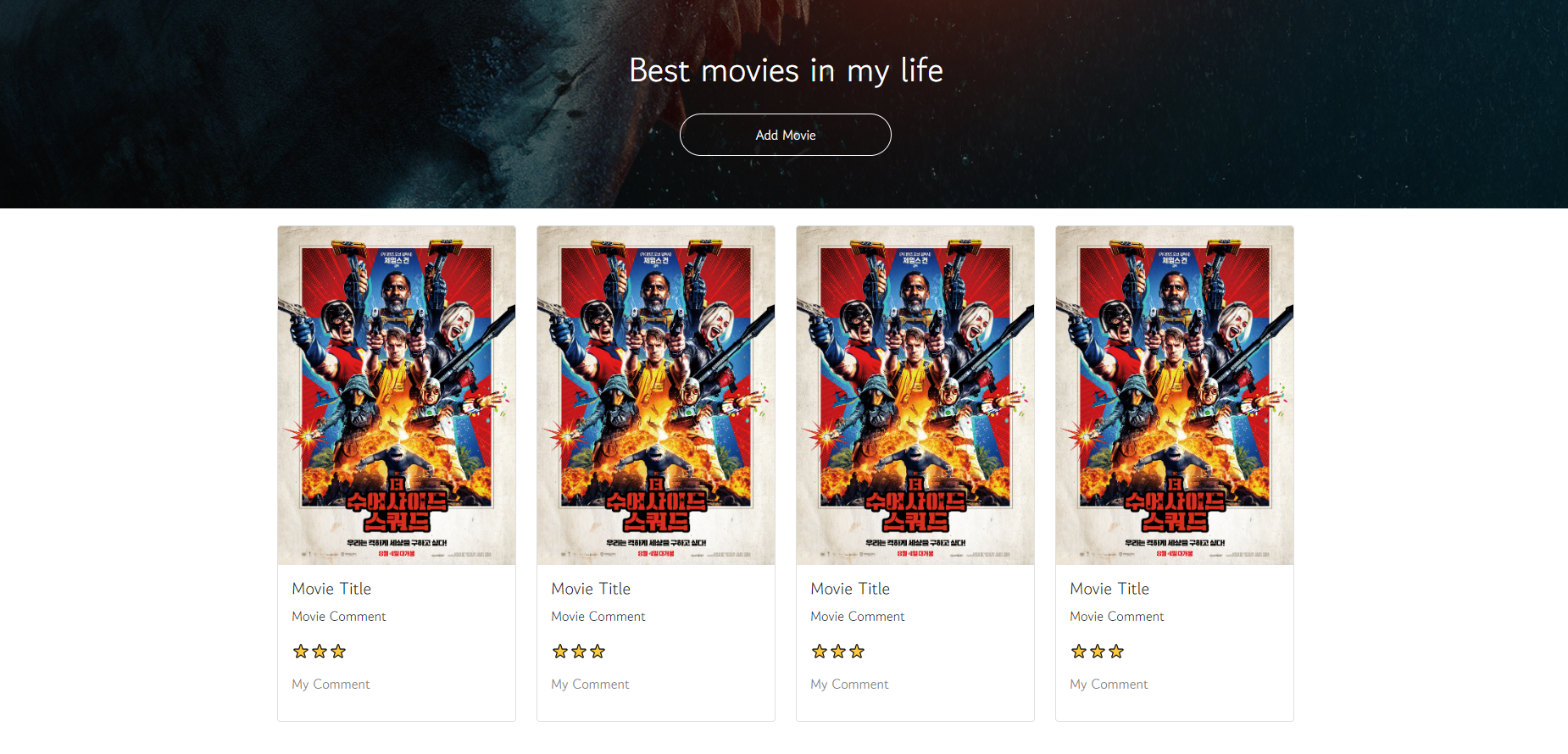Open the first movie card's poster
The width and height of the screenshot is (1568, 754).
pyautogui.click(x=397, y=395)
